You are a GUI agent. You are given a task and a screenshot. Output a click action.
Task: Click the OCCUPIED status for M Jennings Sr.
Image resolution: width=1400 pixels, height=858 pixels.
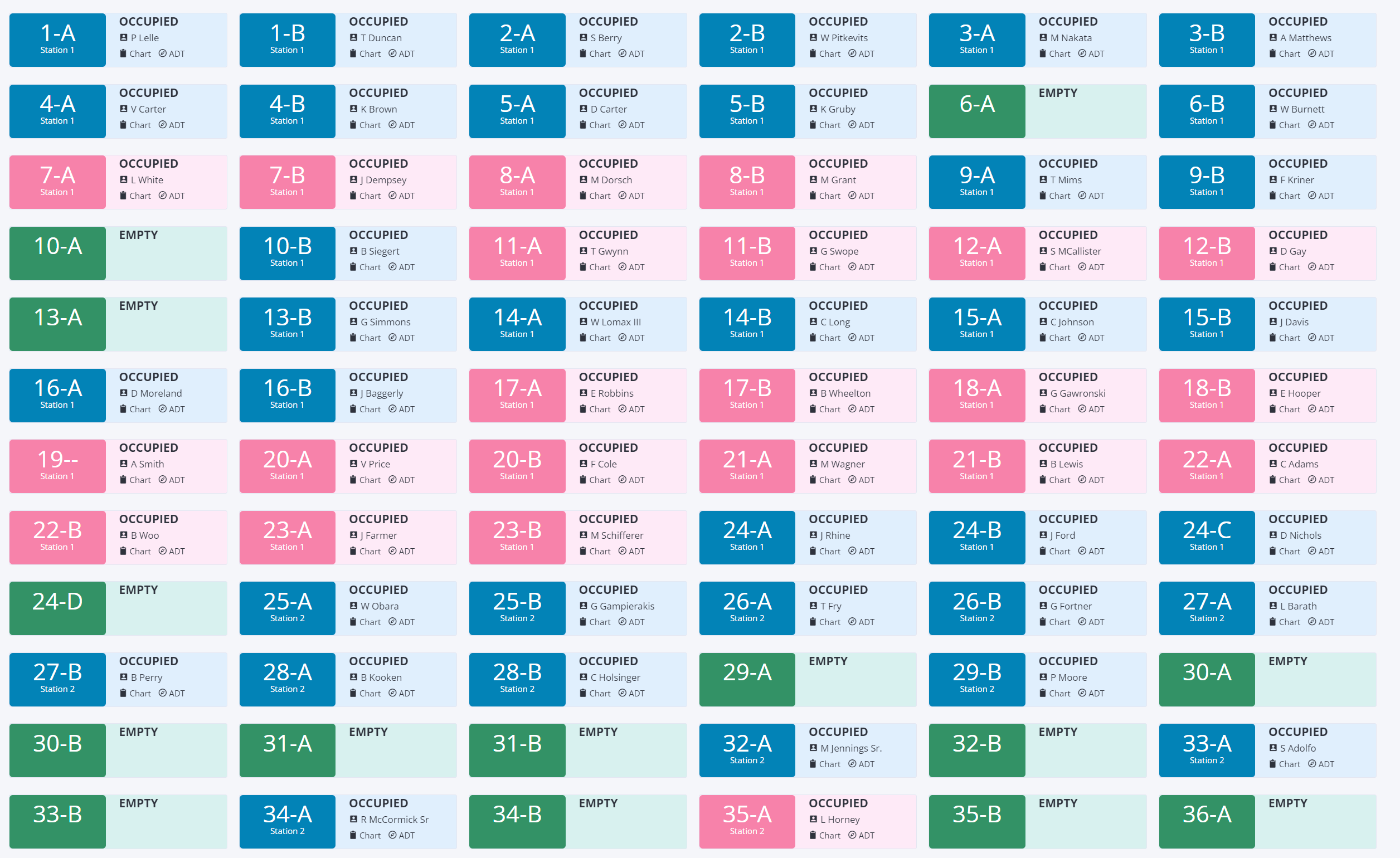[x=838, y=732]
